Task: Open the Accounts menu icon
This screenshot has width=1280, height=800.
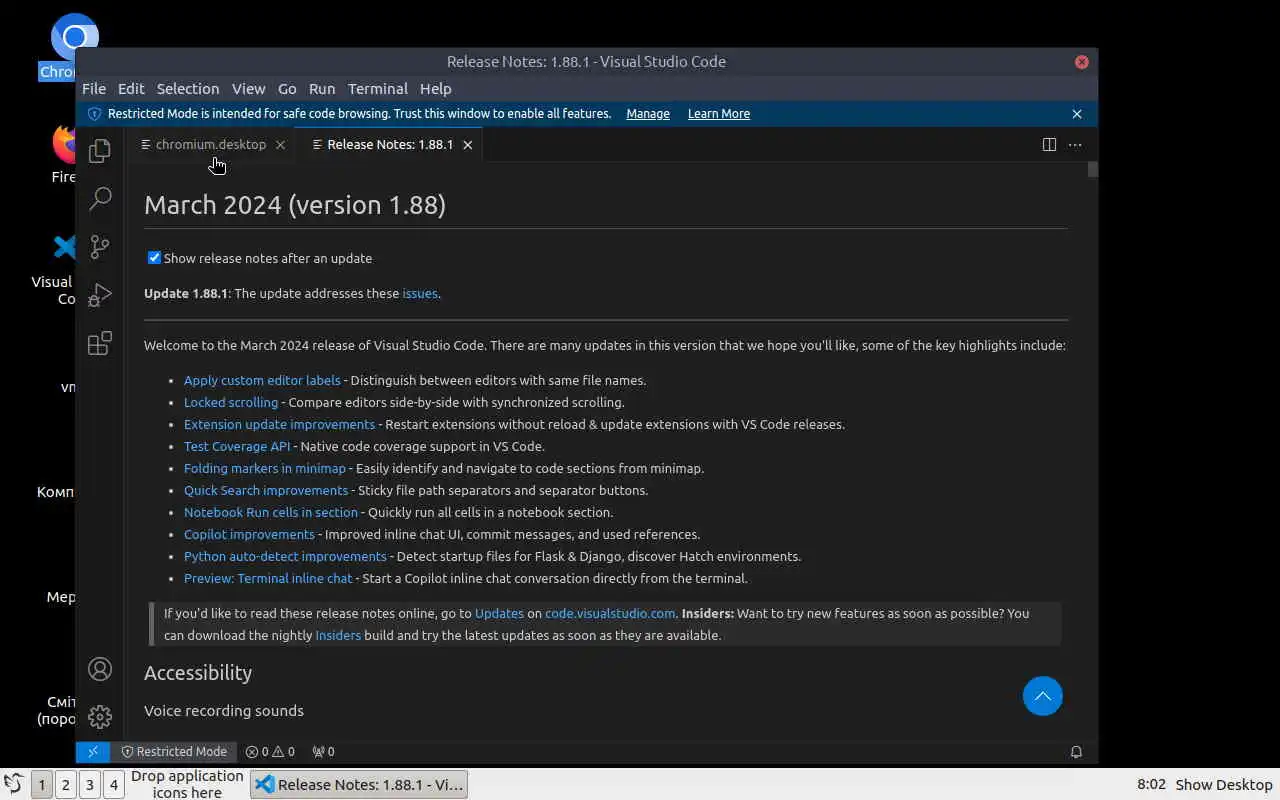Action: 100,669
